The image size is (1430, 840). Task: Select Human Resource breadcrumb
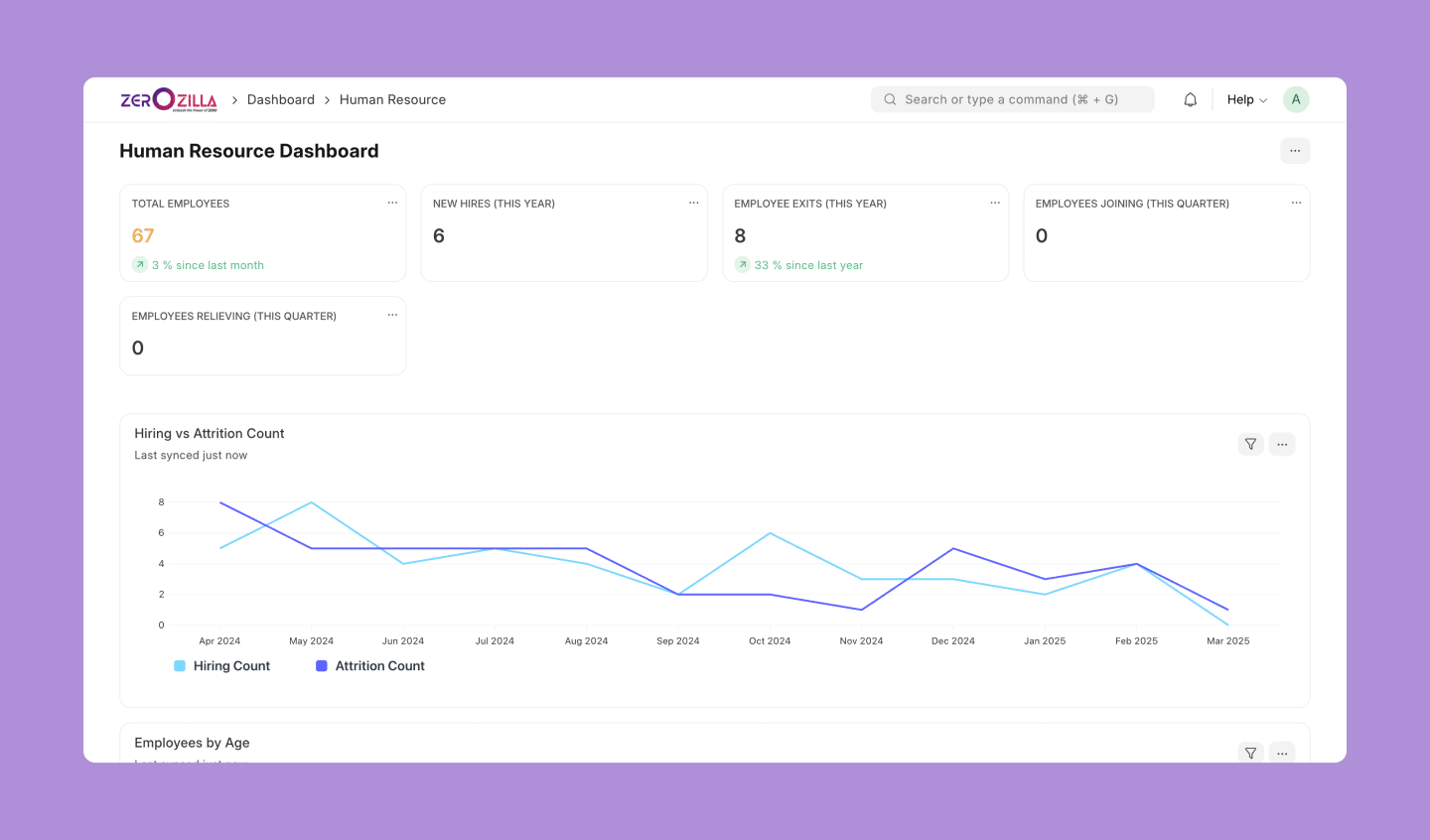(392, 99)
